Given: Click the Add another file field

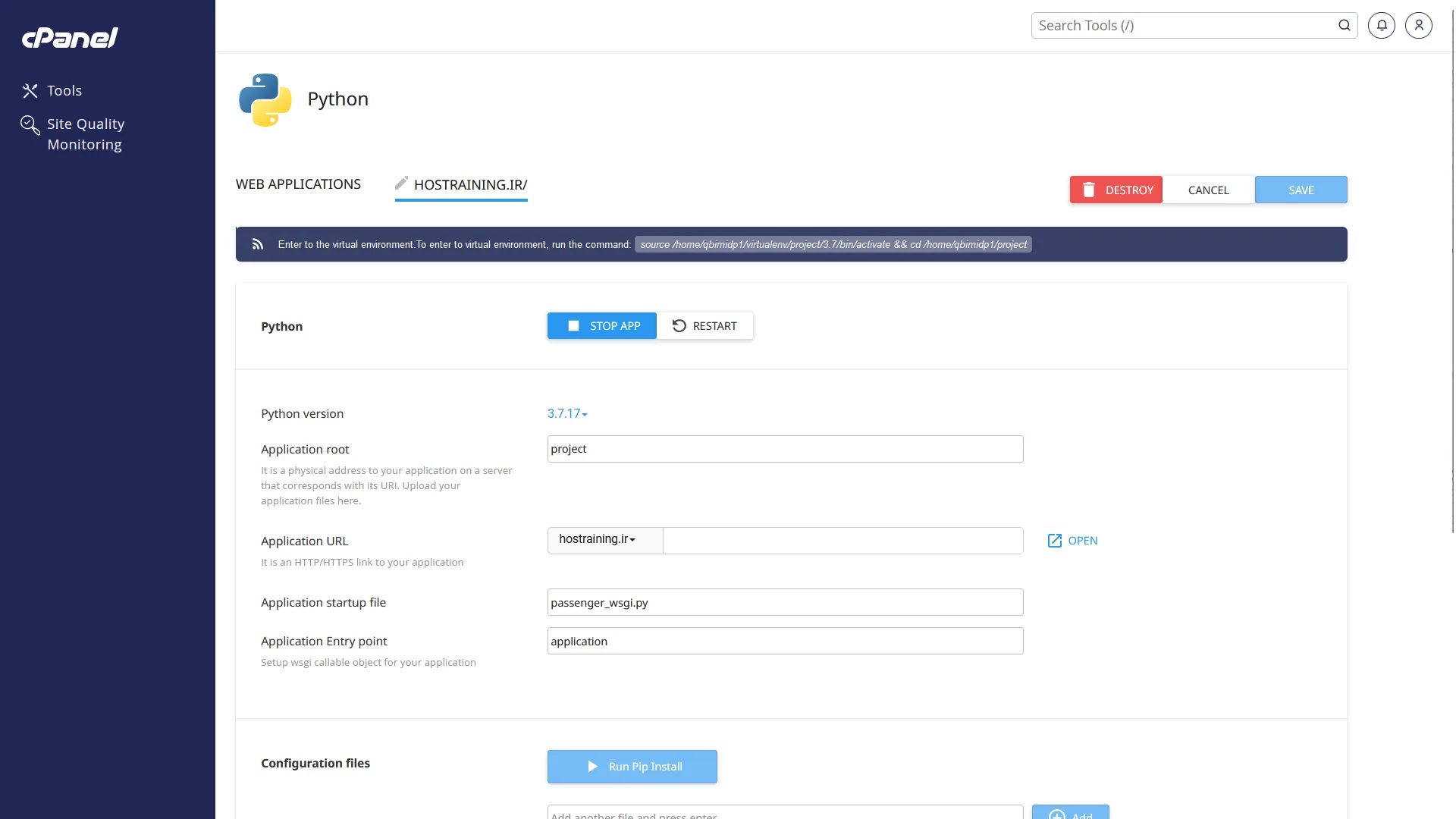Looking at the screenshot, I should pos(785,812).
